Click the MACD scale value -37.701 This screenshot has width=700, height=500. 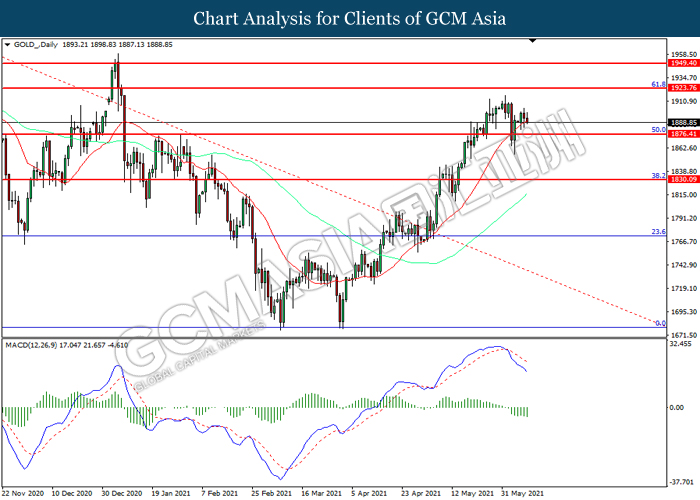click(x=682, y=482)
